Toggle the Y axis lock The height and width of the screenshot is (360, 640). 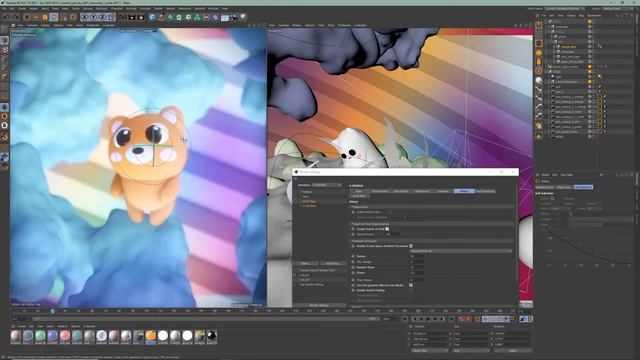point(93,17)
